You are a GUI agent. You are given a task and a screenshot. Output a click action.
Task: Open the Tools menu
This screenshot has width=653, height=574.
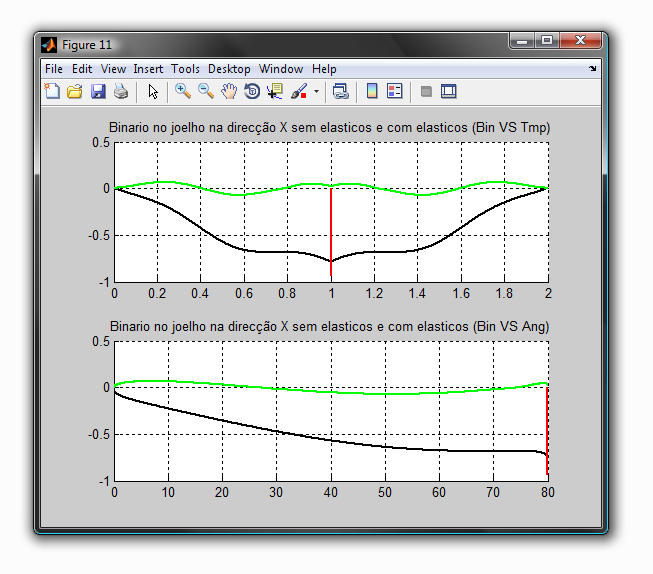185,69
